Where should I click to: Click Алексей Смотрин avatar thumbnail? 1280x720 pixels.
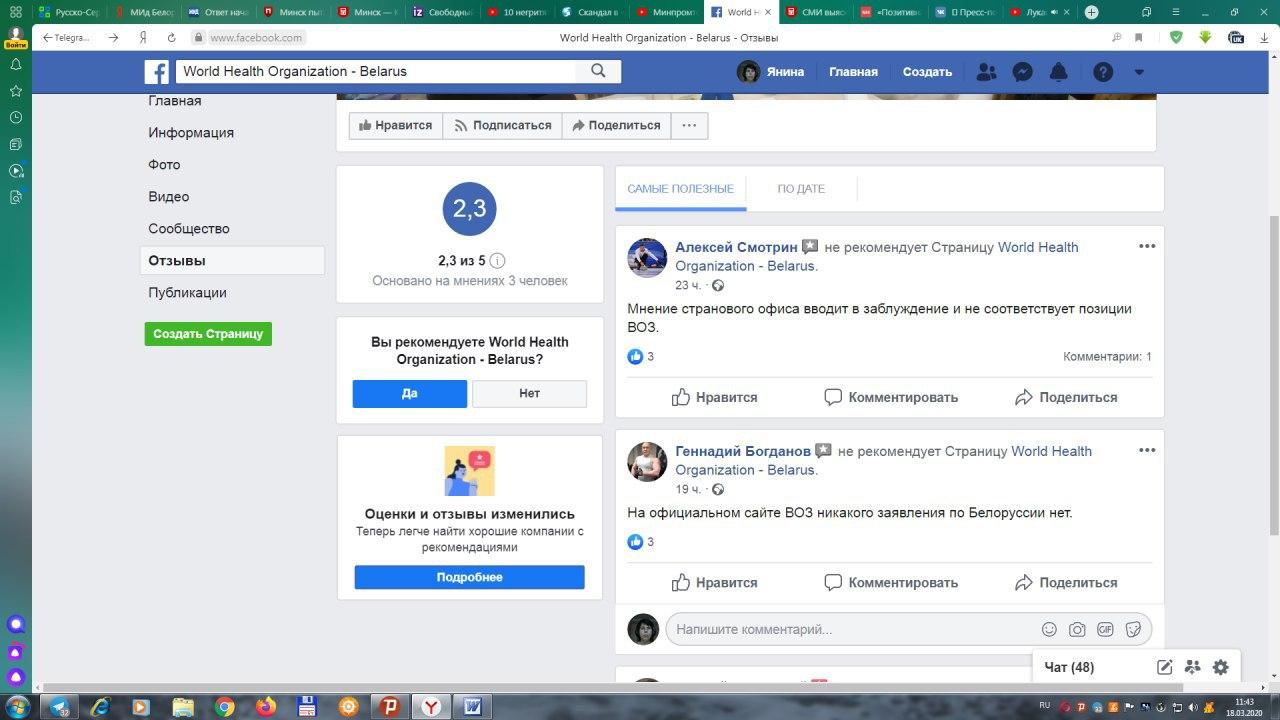(647, 258)
